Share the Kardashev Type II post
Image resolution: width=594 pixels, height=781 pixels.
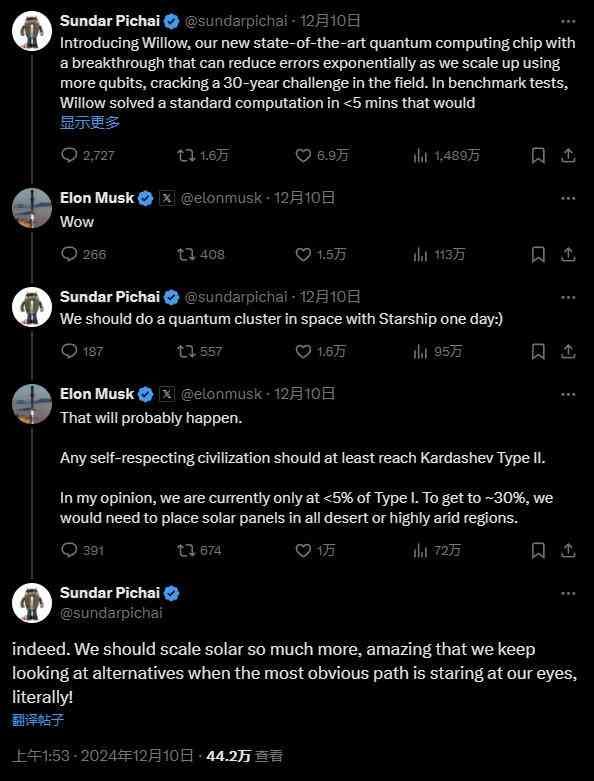click(568, 550)
